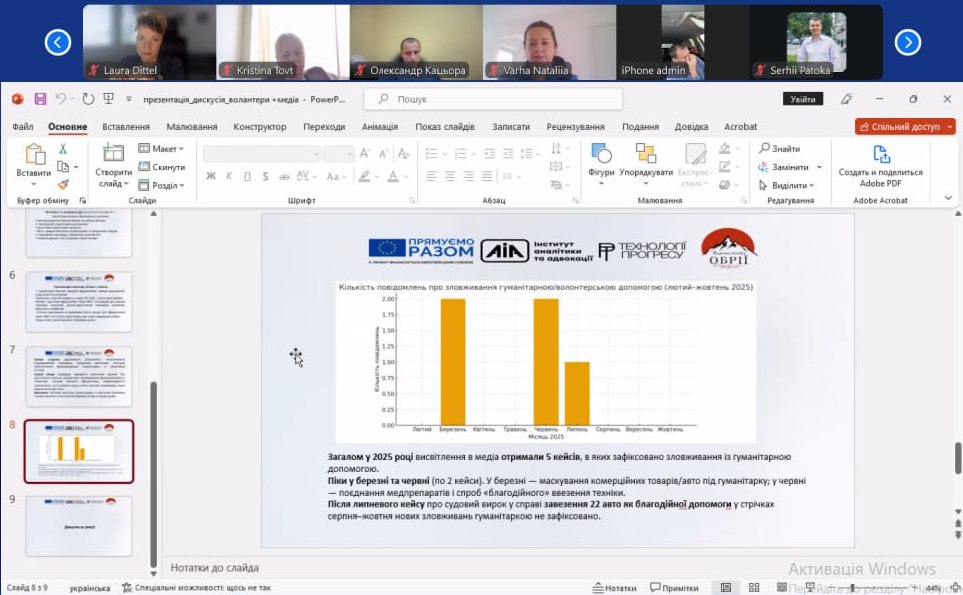
Task: Click the Знайти (Find) button
Action: tap(779, 149)
